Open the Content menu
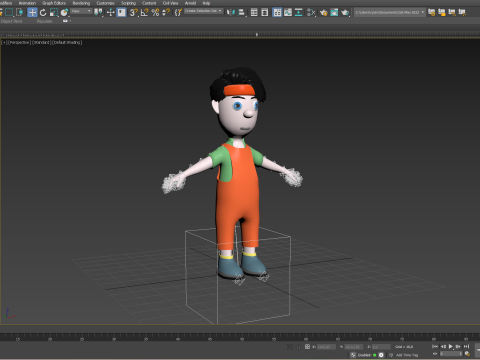This screenshot has width=480, height=360. pos(149,3)
